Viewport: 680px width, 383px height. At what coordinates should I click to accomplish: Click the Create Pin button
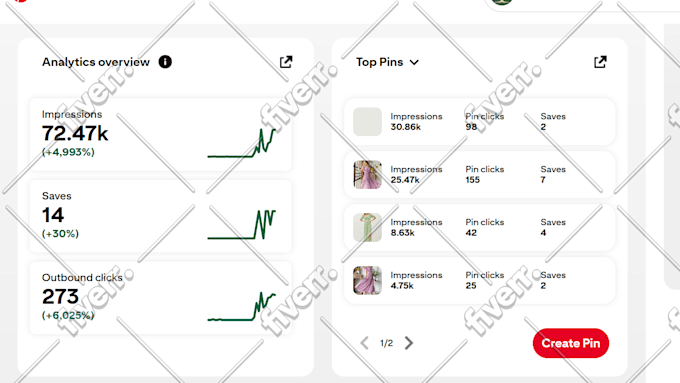click(x=571, y=343)
